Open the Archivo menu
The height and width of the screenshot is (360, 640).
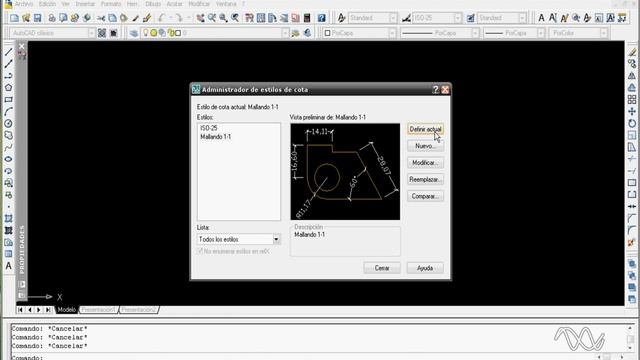(24, 4)
